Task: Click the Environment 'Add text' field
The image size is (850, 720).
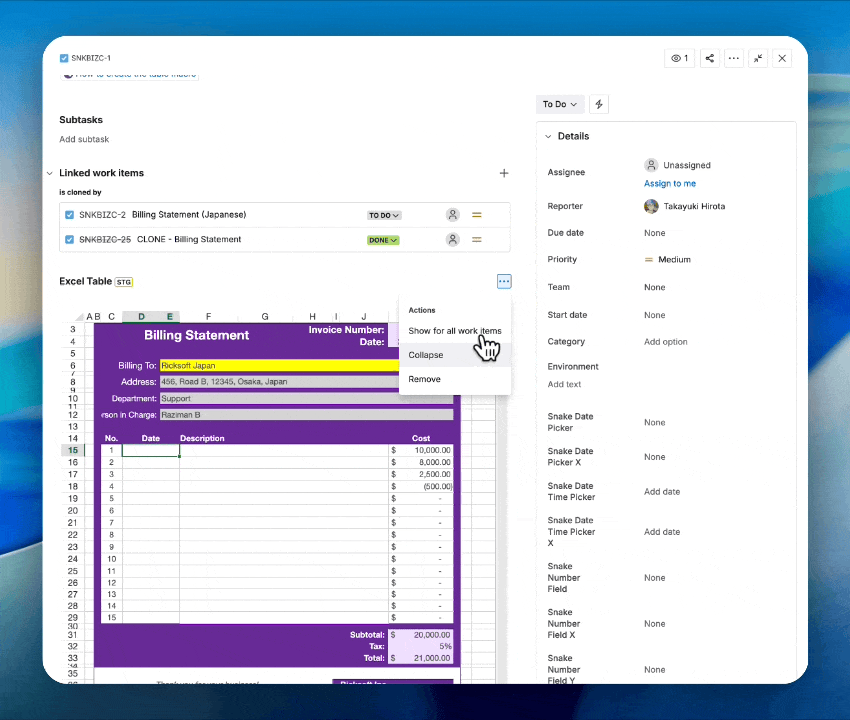Action: (x=564, y=384)
